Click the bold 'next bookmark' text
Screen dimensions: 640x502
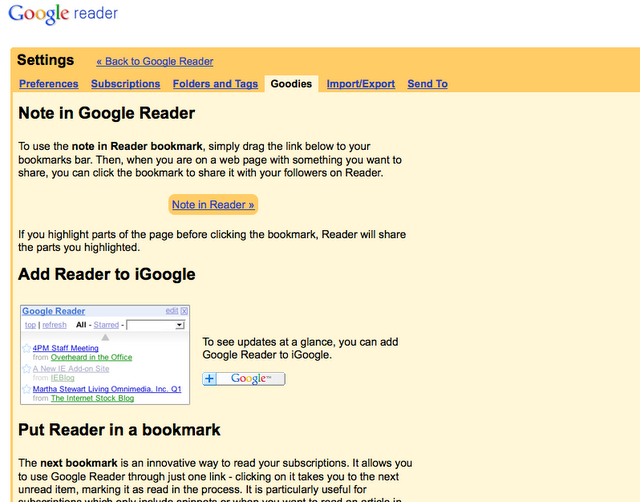(79, 463)
